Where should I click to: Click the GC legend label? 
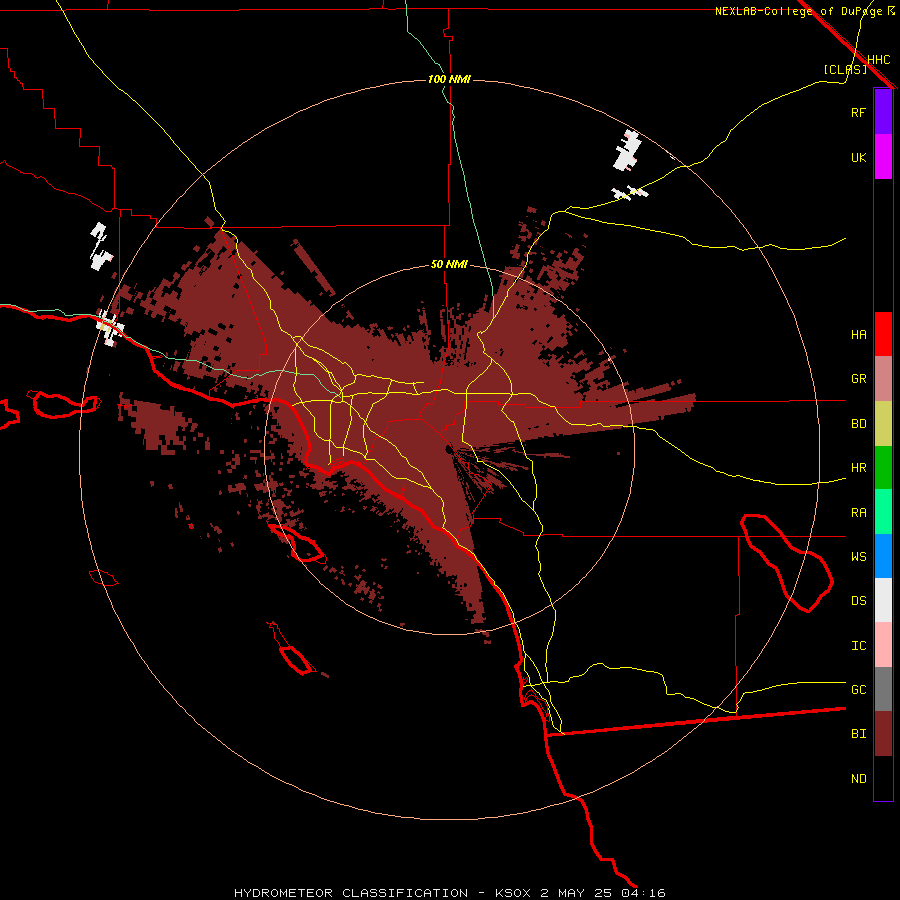[858, 690]
